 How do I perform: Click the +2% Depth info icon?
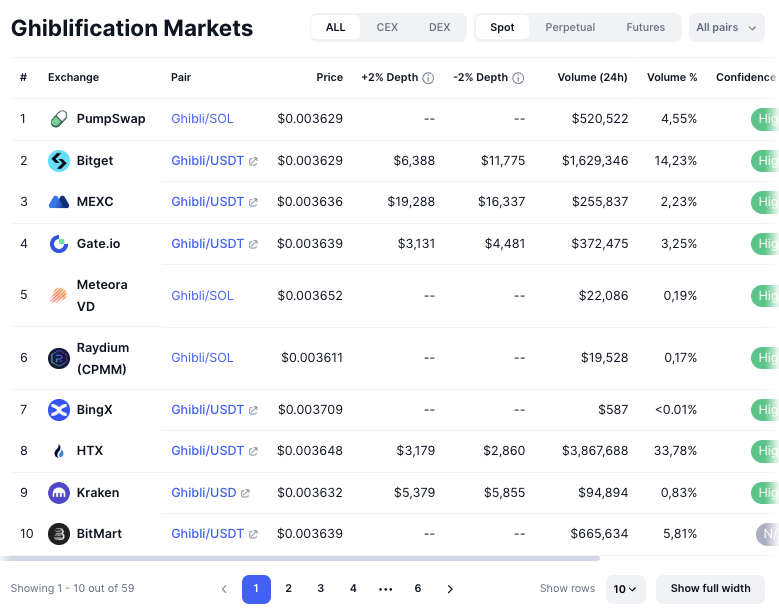428,78
